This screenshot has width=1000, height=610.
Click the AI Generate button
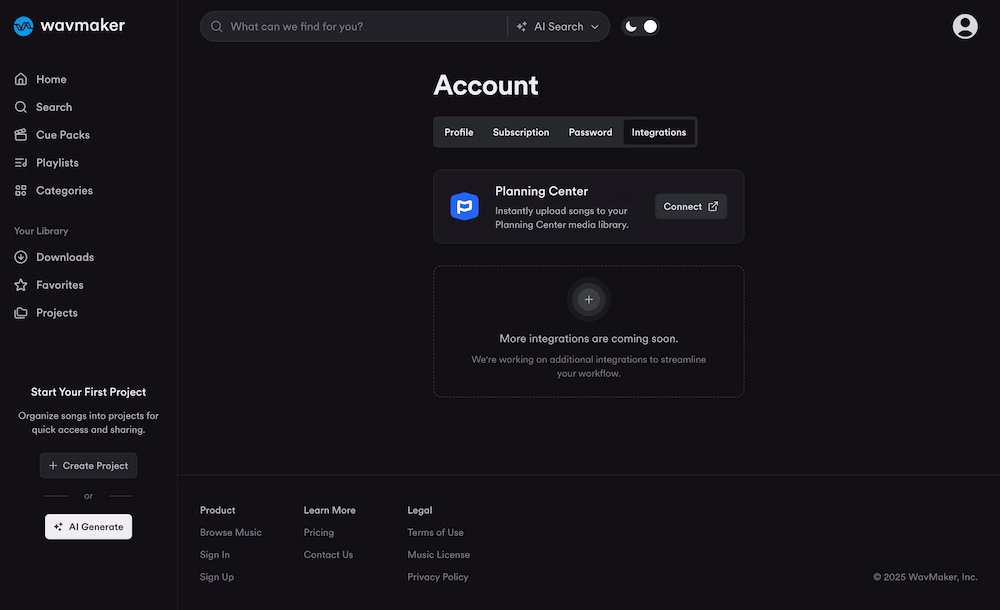tap(88, 527)
